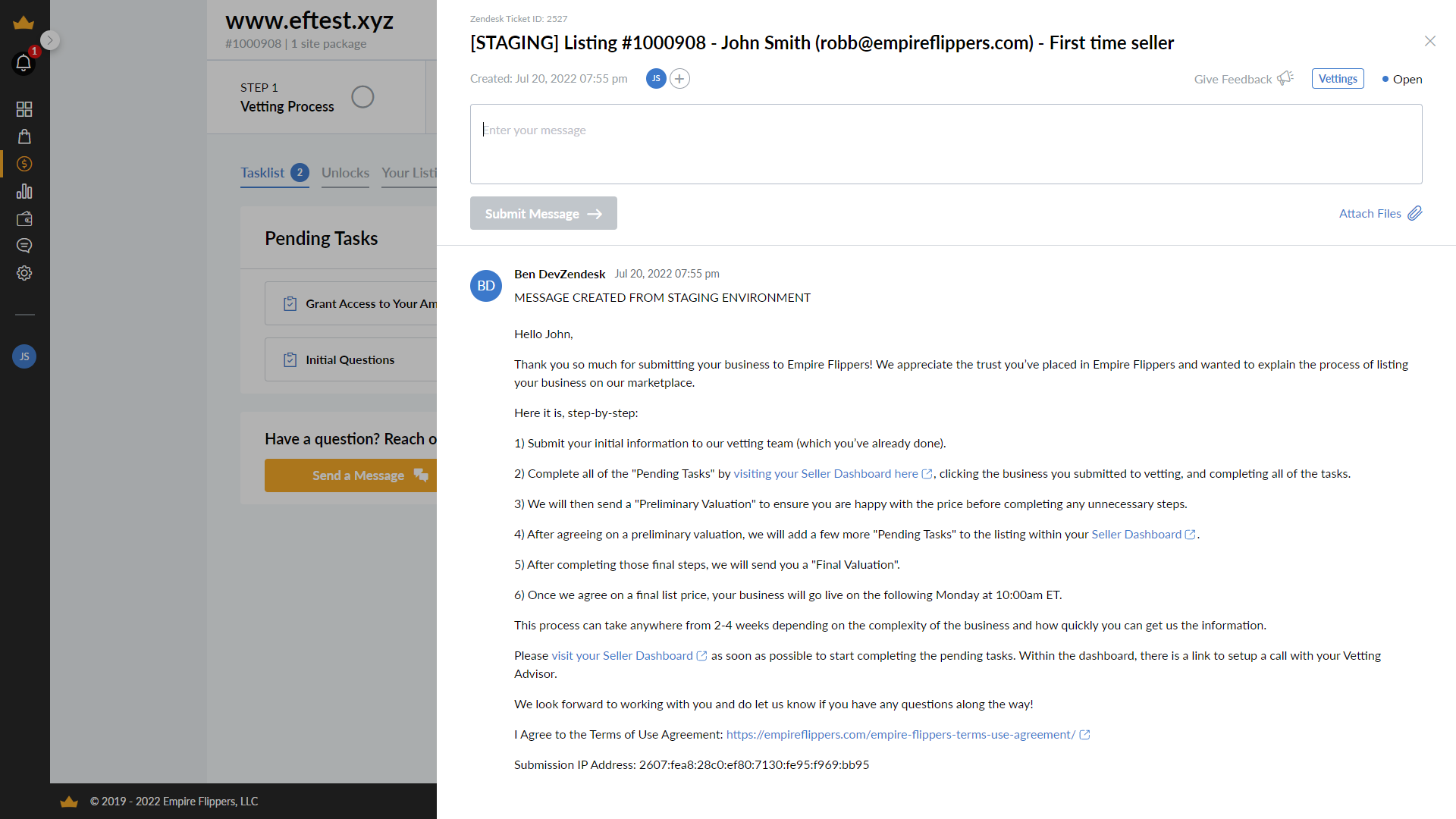Click the Ben DevZendesk sender name

click(560, 274)
